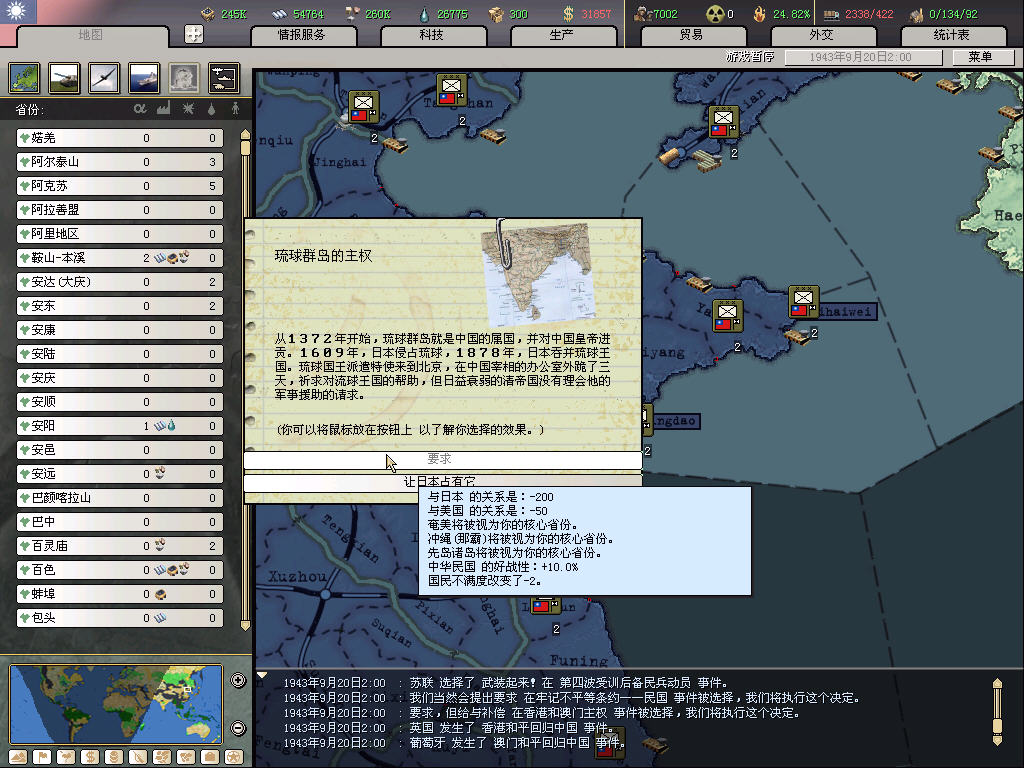This screenshot has width=1024, height=768.
Task: Click the plus icon beside the 地图 tab
Action: point(194,34)
